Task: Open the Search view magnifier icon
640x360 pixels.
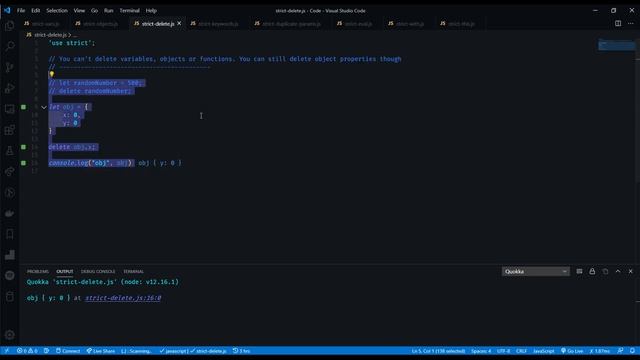Action: click(x=9, y=46)
